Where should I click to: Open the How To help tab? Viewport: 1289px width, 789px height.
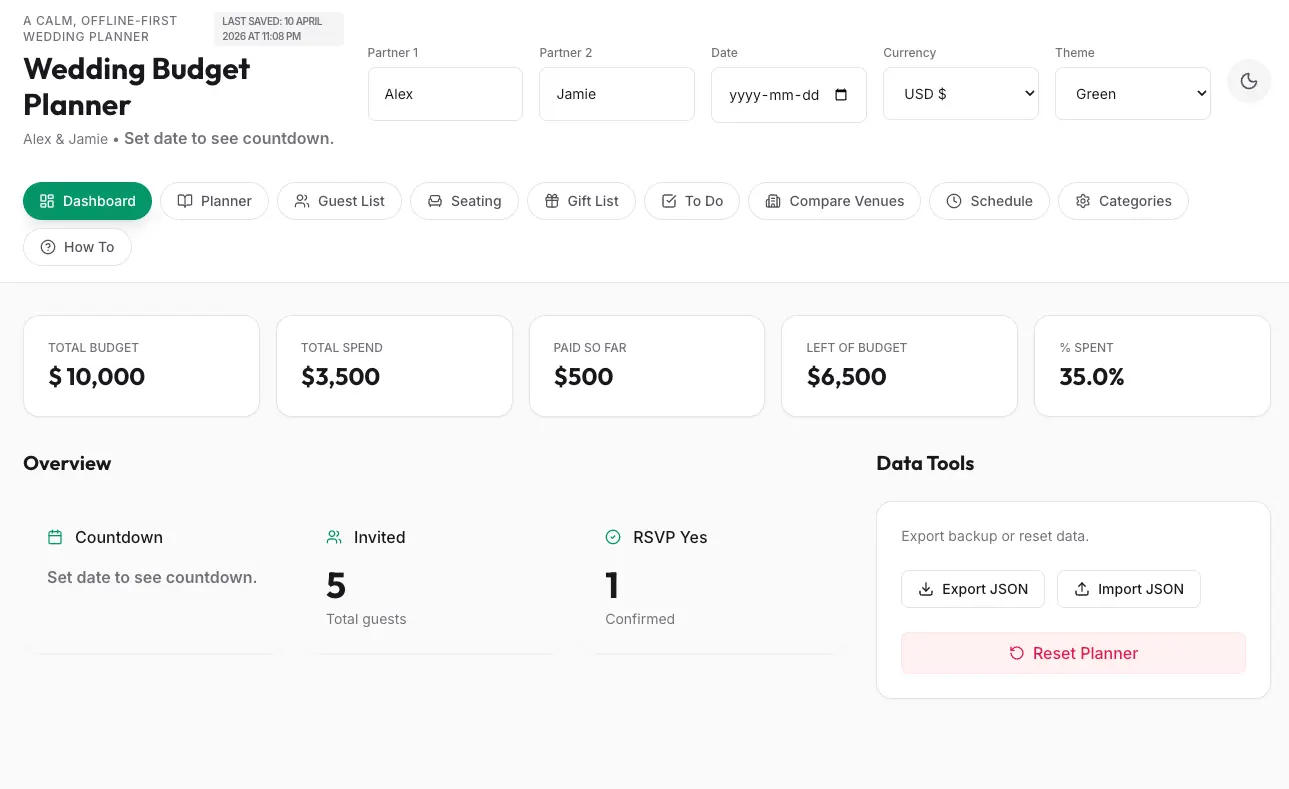point(77,247)
